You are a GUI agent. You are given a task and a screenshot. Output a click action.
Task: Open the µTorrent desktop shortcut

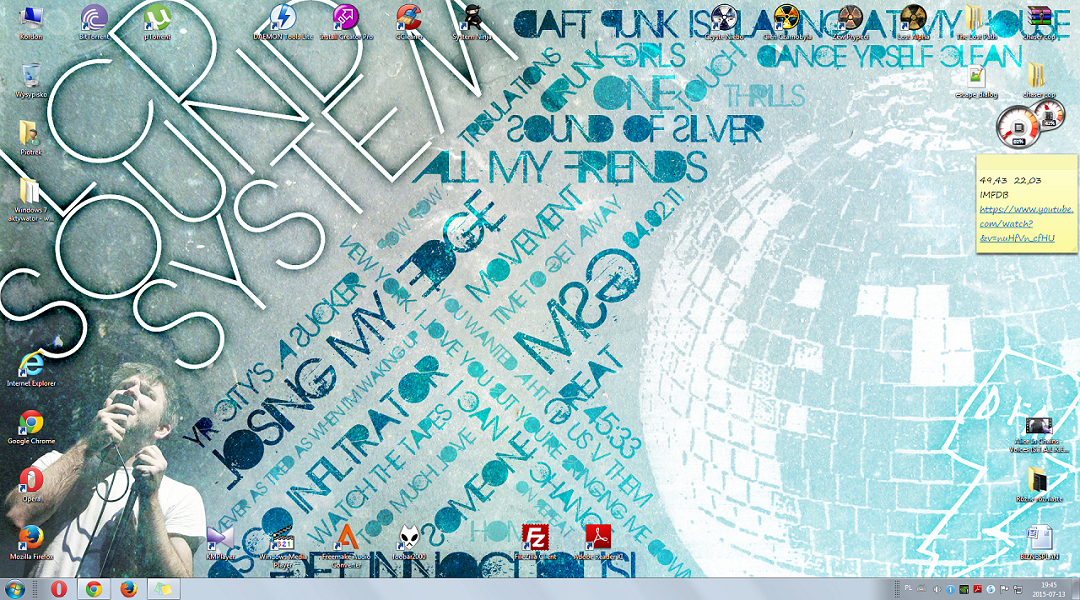click(x=157, y=21)
